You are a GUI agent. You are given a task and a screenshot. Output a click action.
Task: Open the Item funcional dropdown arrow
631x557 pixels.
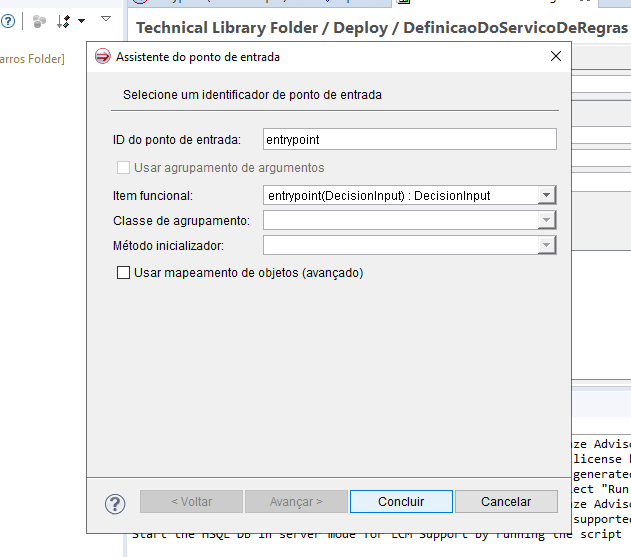(546, 195)
